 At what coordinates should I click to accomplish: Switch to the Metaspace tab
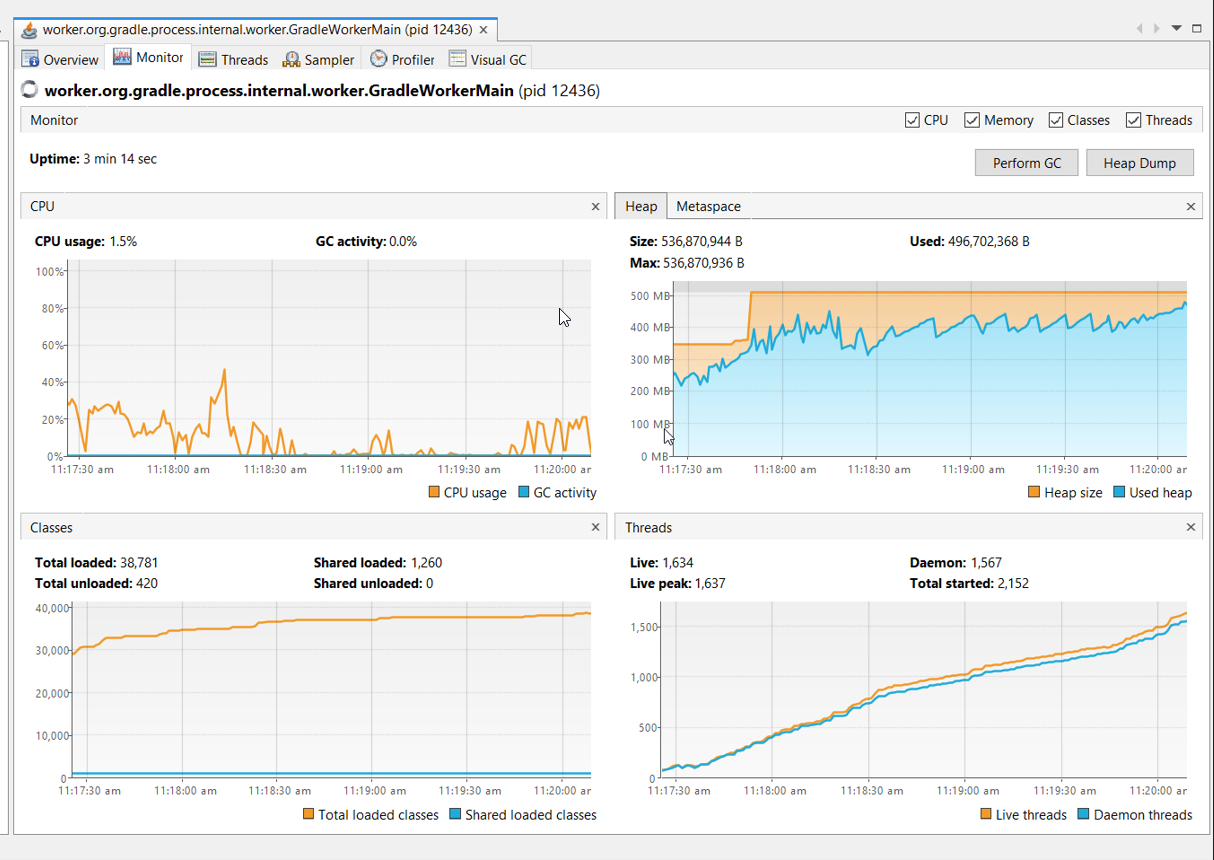coord(708,206)
